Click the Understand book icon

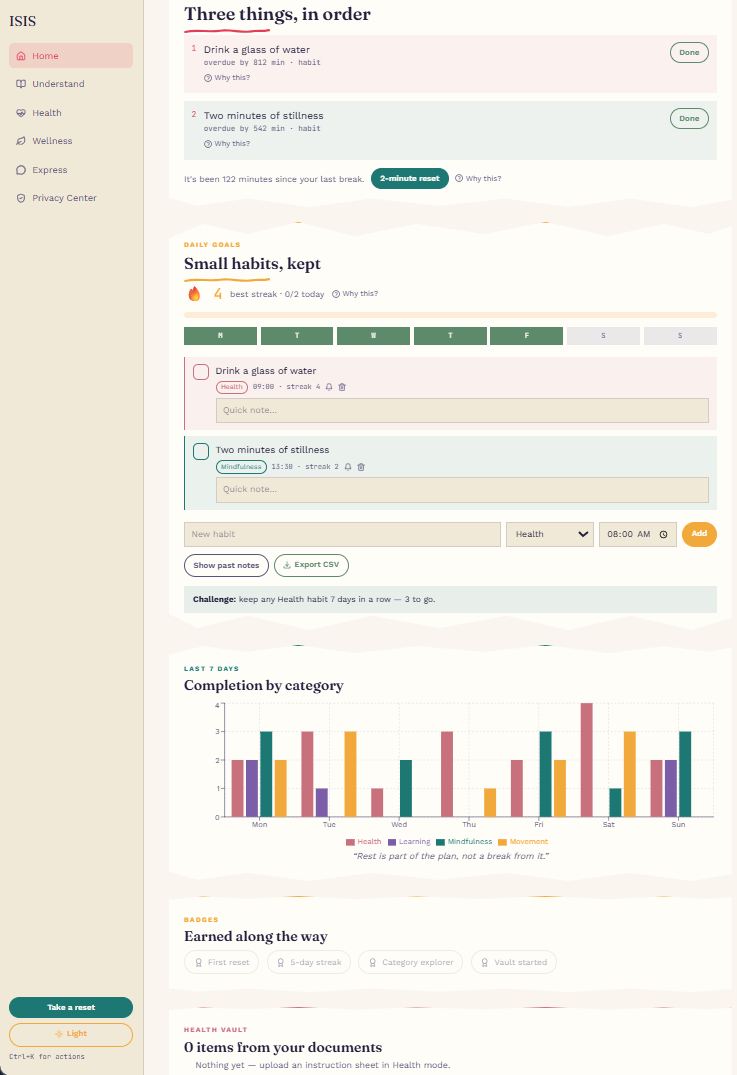tap(21, 84)
